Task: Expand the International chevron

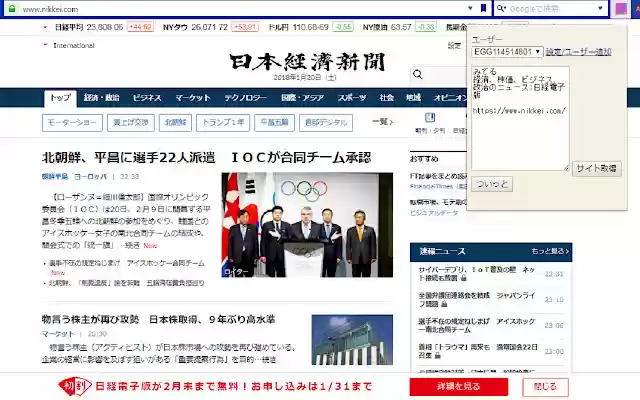Action: tap(45, 45)
